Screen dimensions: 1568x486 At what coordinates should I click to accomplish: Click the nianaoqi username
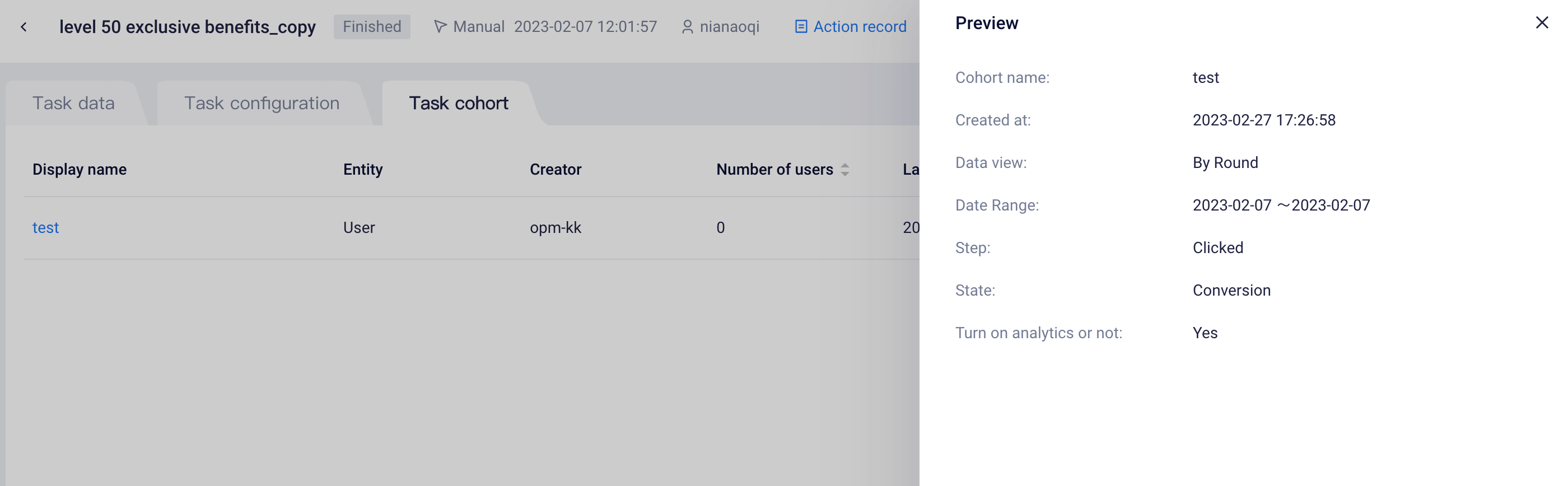[730, 27]
